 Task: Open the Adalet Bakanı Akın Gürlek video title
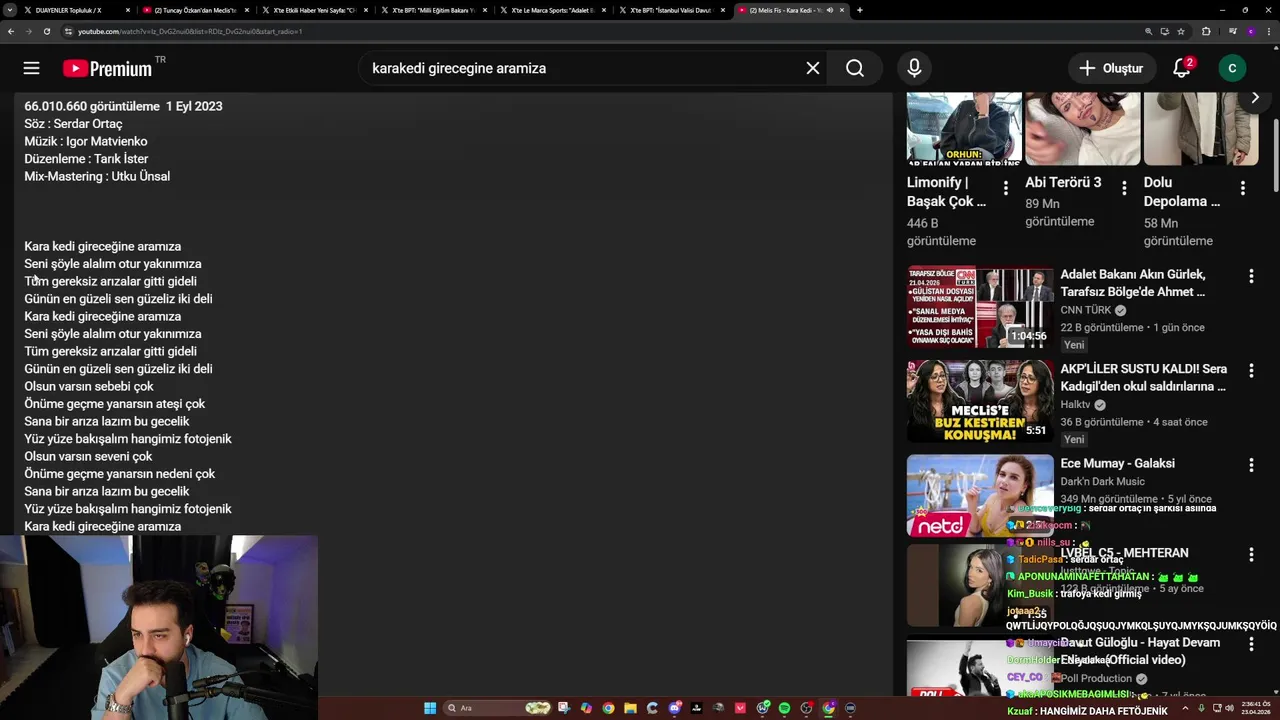click(1133, 283)
